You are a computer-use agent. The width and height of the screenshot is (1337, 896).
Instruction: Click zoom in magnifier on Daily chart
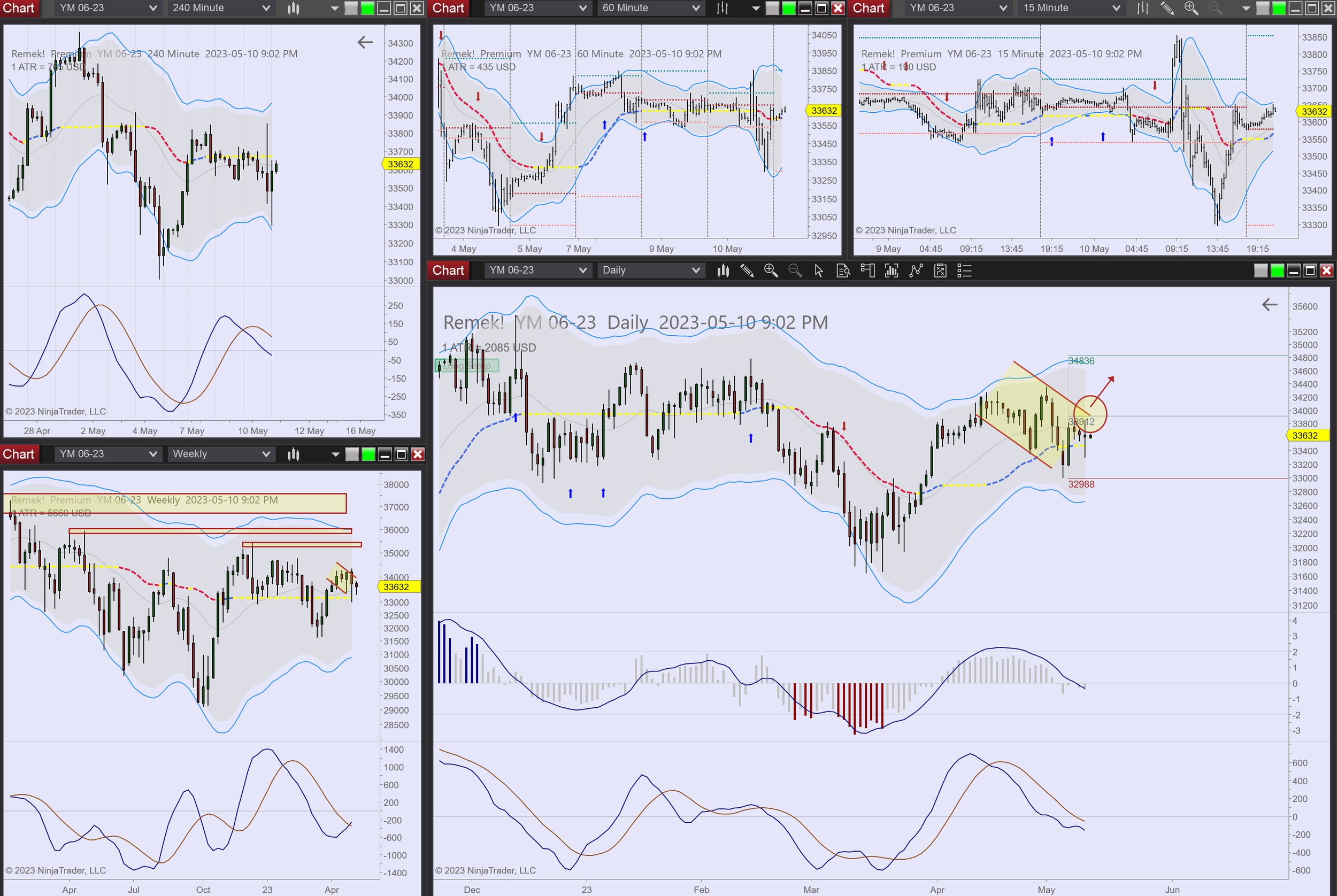(x=771, y=271)
